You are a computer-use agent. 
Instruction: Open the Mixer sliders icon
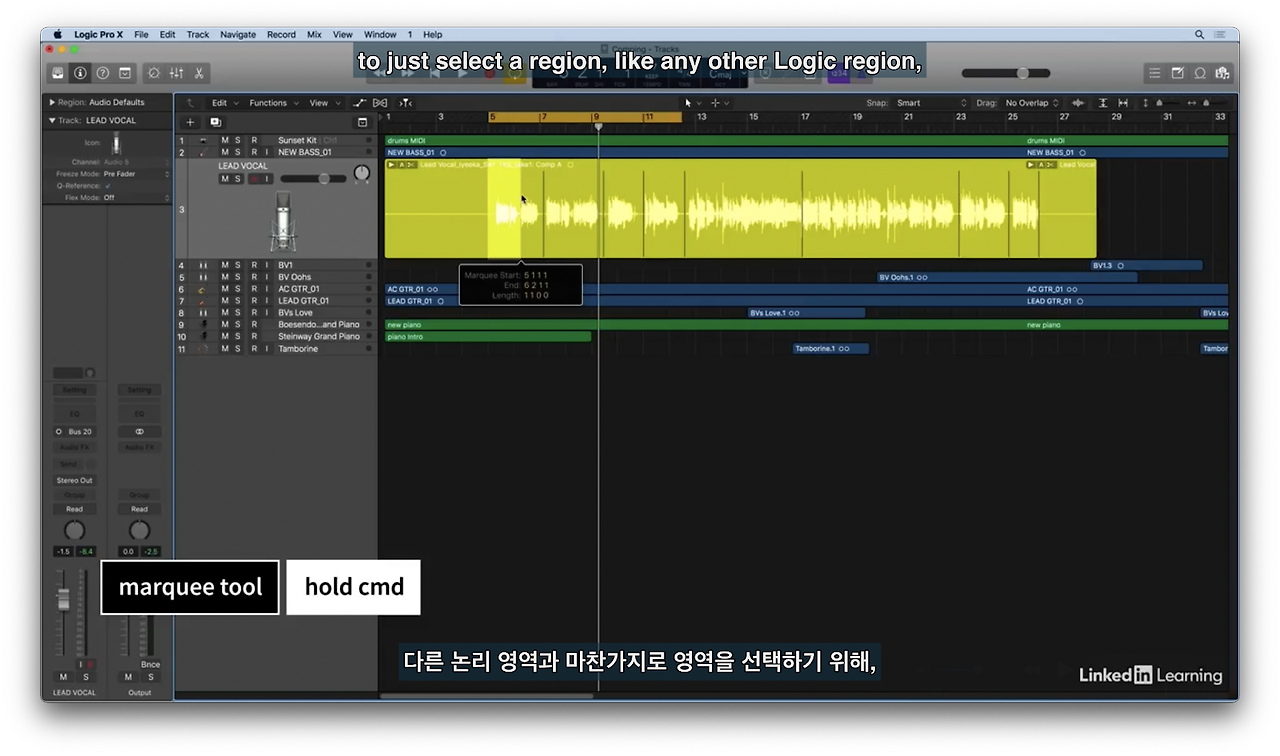177,73
